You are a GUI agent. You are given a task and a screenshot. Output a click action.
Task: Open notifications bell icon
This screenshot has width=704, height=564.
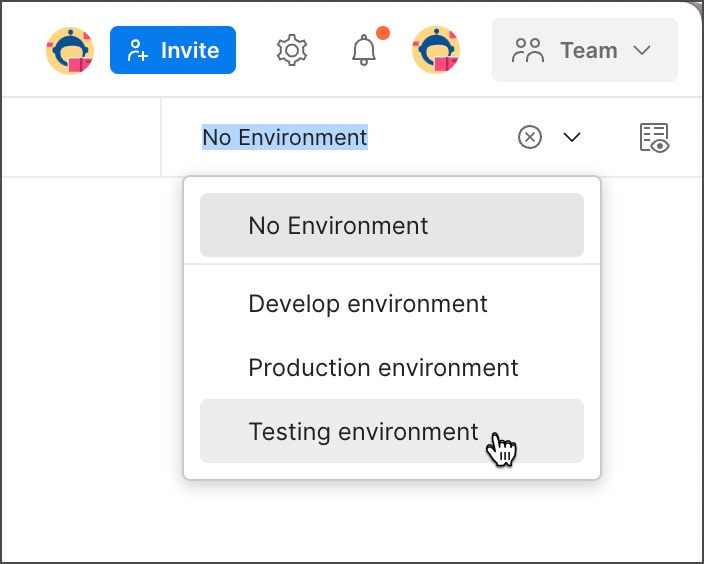pos(364,50)
